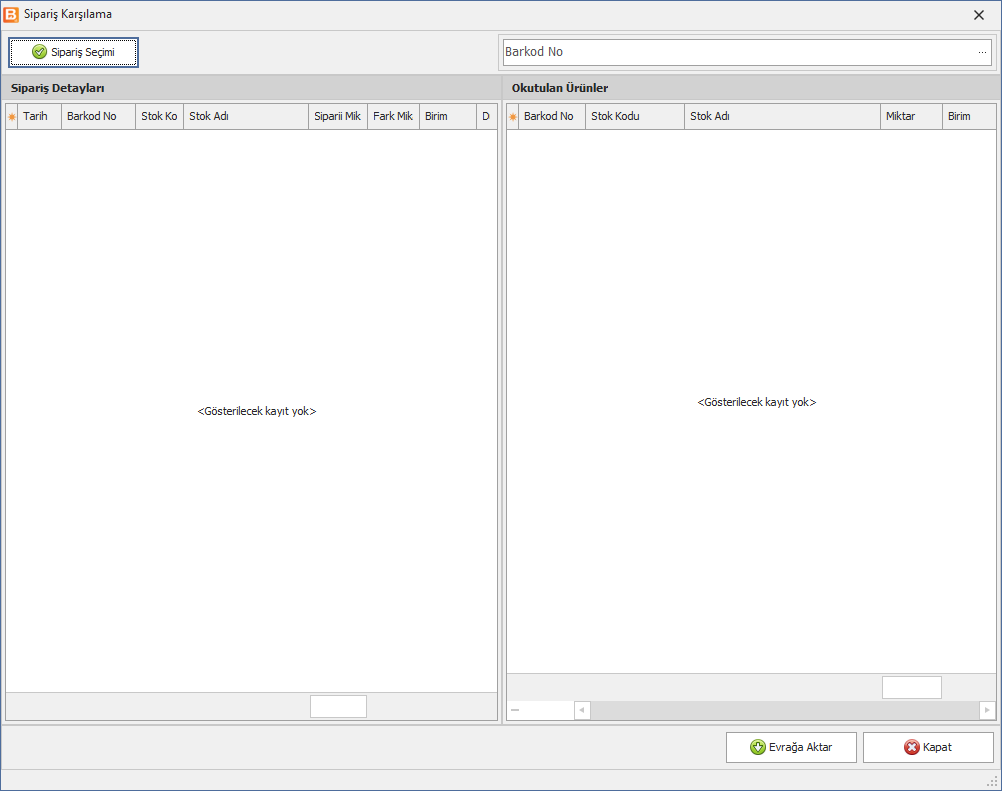Viewport: 1002px width, 791px height.
Task: Sort by Fark Mik column header
Action: point(394,116)
